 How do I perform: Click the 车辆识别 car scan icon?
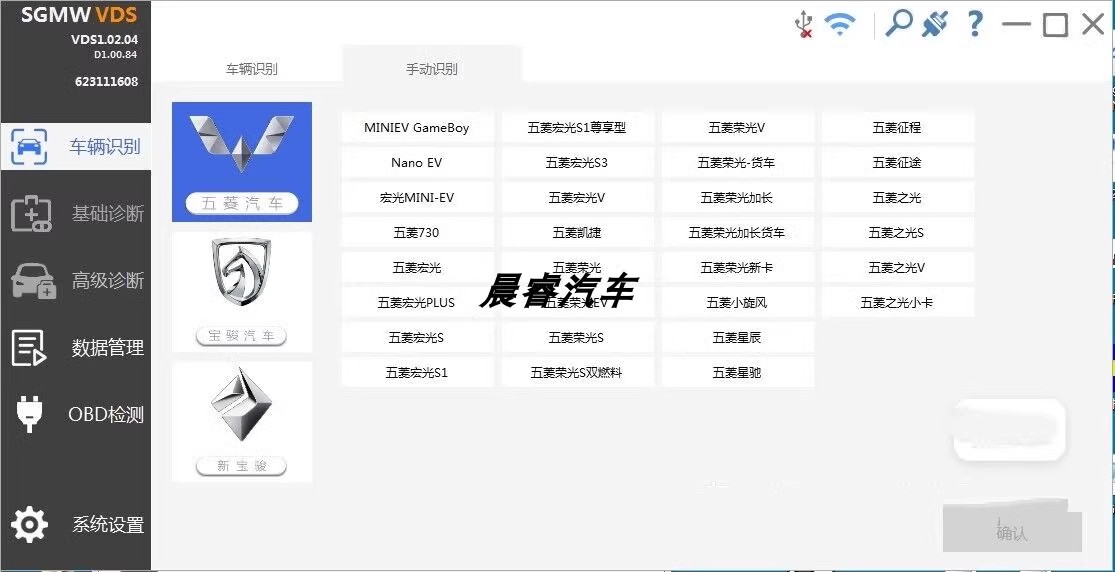(29, 147)
